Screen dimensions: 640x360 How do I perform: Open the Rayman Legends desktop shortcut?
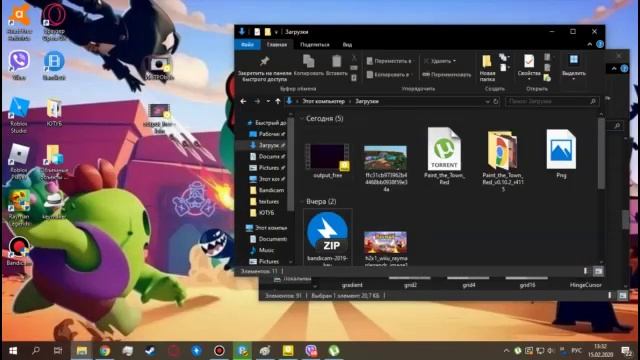pyautogui.click(x=19, y=208)
